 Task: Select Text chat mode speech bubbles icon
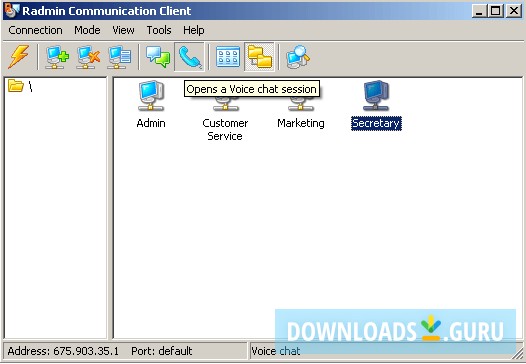tap(158, 57)
